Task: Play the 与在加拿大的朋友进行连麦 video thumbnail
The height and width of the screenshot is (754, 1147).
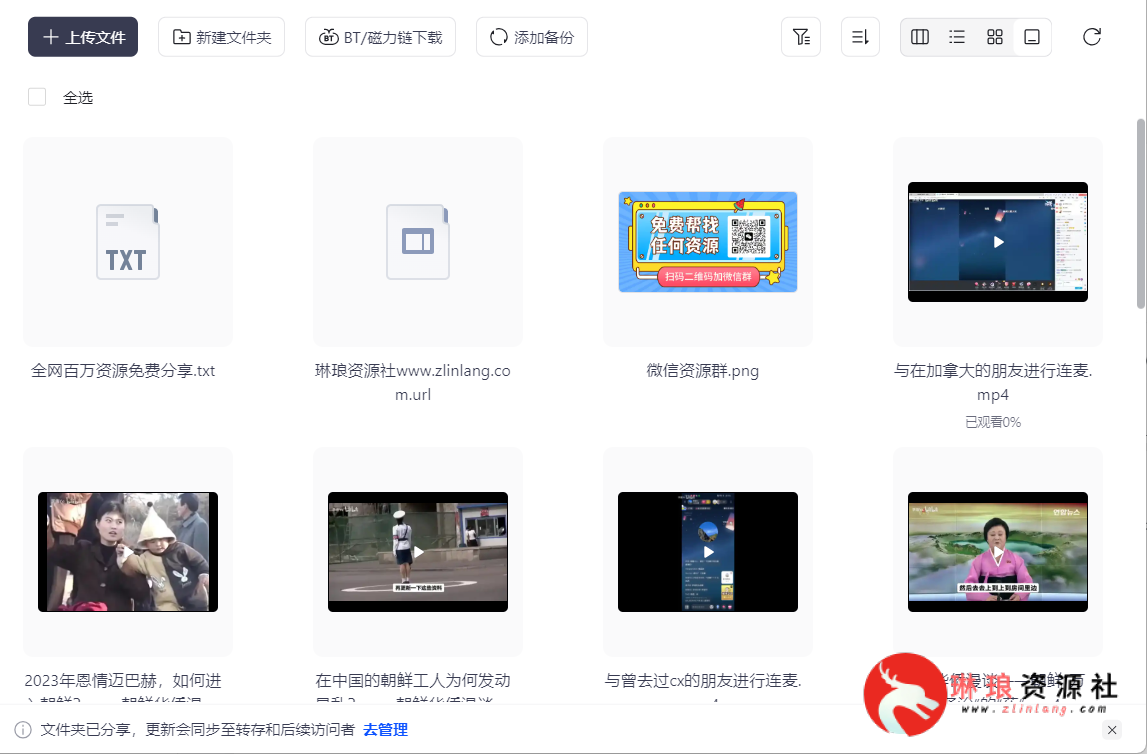Action: pos(998,242)
